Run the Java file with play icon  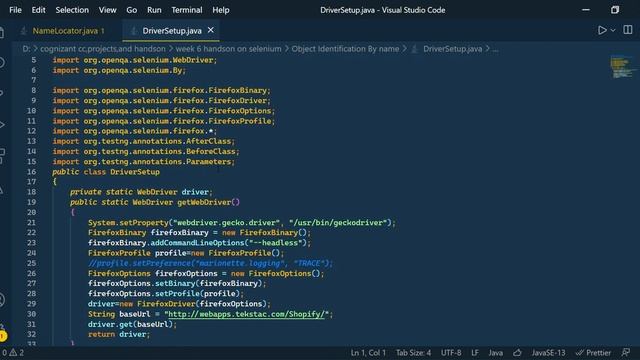602,30
